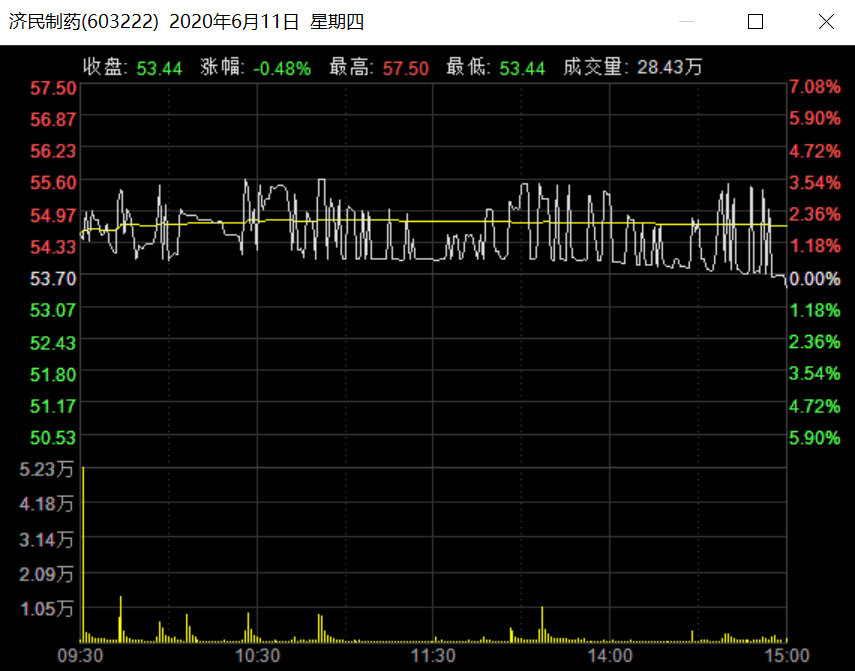Select the 11:30 time axis label
Viewport: 855px width, 671px height.
tap(433, 656)
